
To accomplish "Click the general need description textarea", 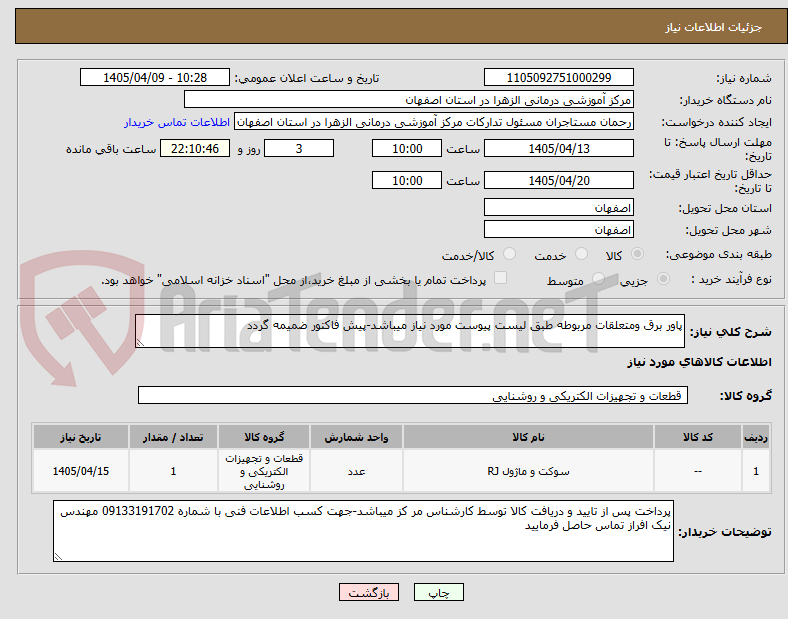I will click(410, 331).
